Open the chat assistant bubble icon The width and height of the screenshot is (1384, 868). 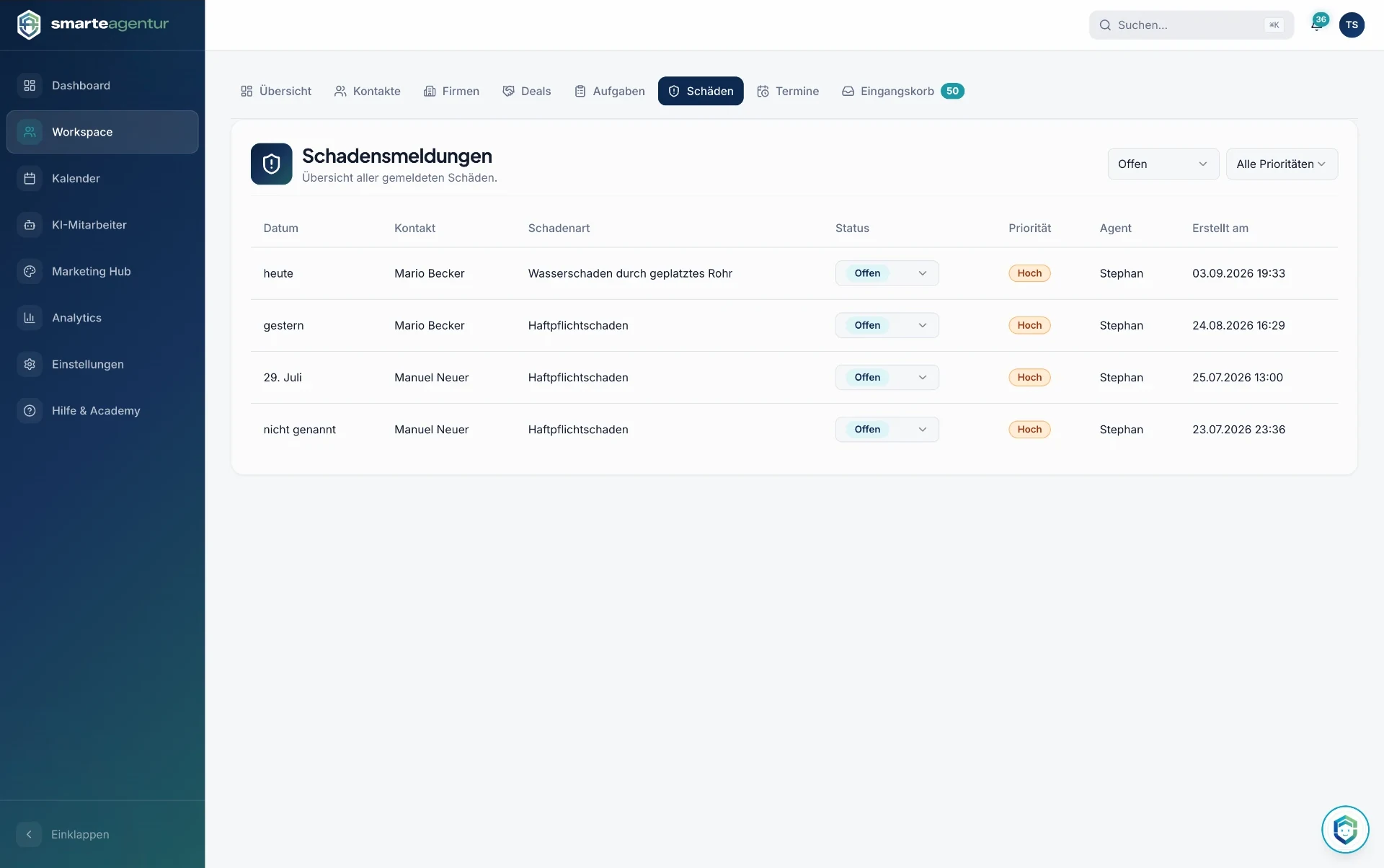(x=1345, y=830)
